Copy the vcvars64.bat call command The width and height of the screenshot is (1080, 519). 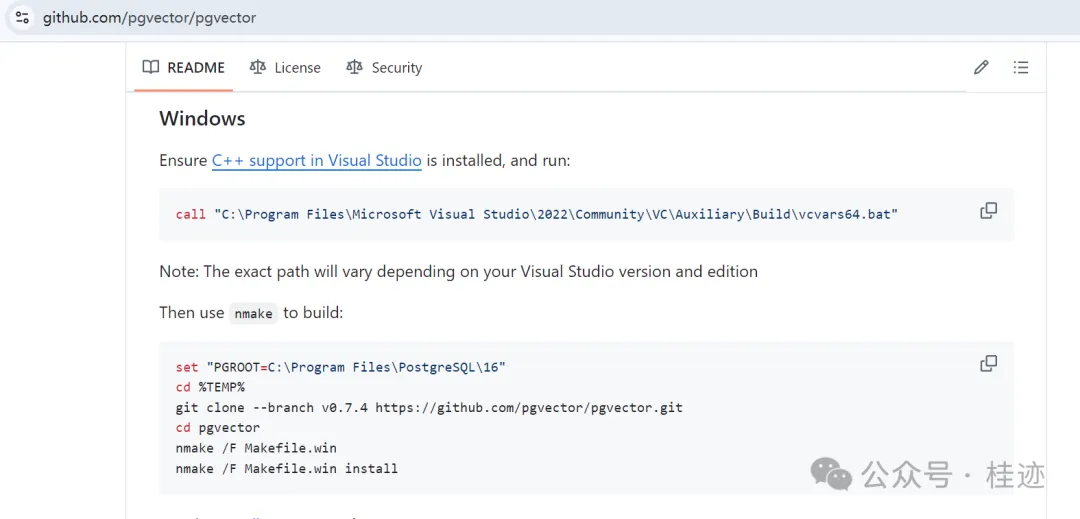(x=988, y=211)
